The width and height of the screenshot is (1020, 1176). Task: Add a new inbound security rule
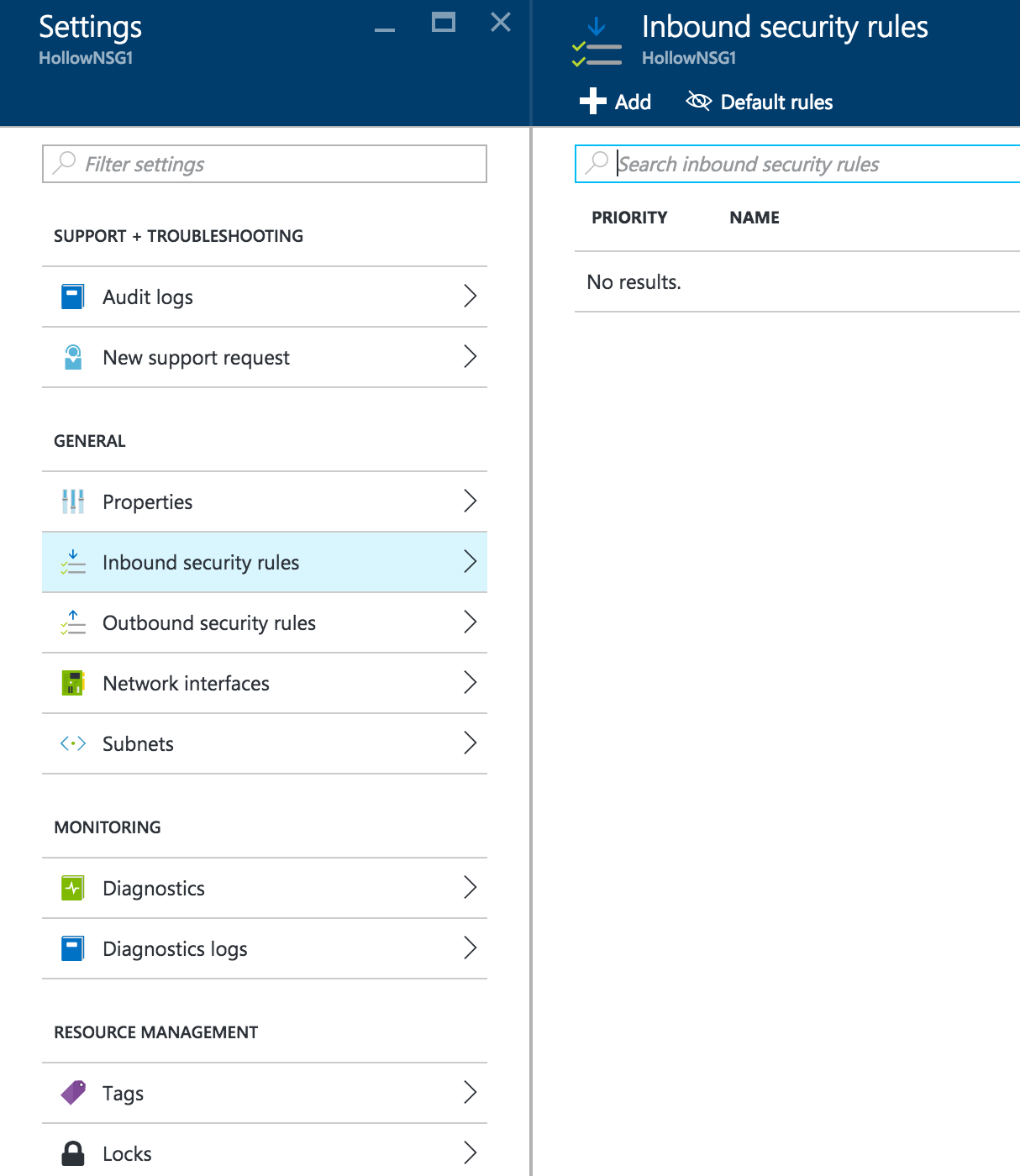[x=616, y=102]
